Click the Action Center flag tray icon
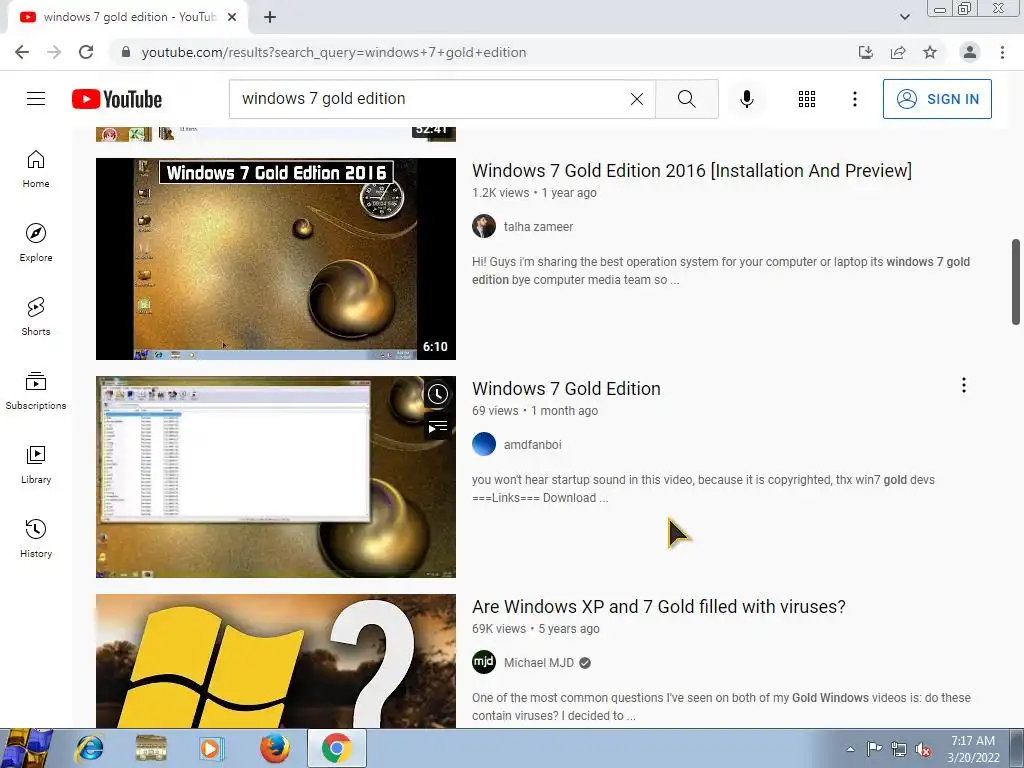 (874, 749)
